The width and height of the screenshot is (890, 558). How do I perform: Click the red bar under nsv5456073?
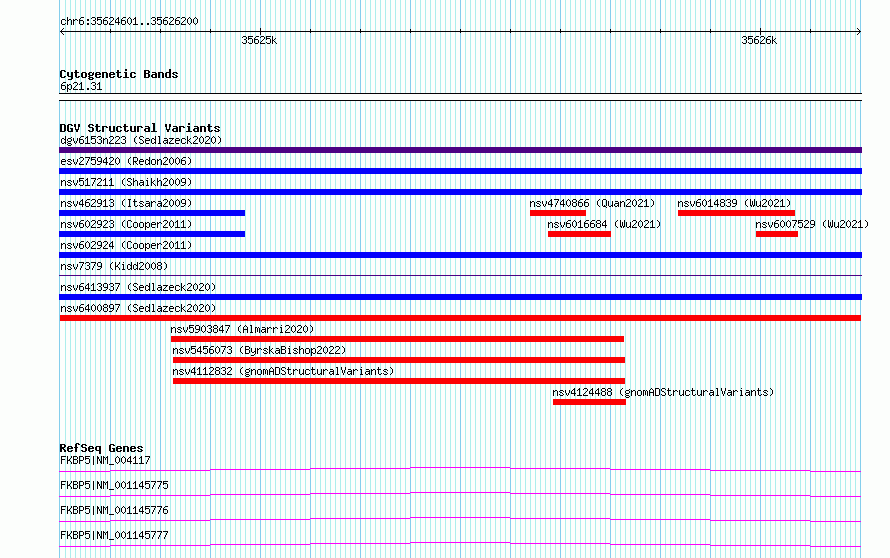click(x=399, y=360)
